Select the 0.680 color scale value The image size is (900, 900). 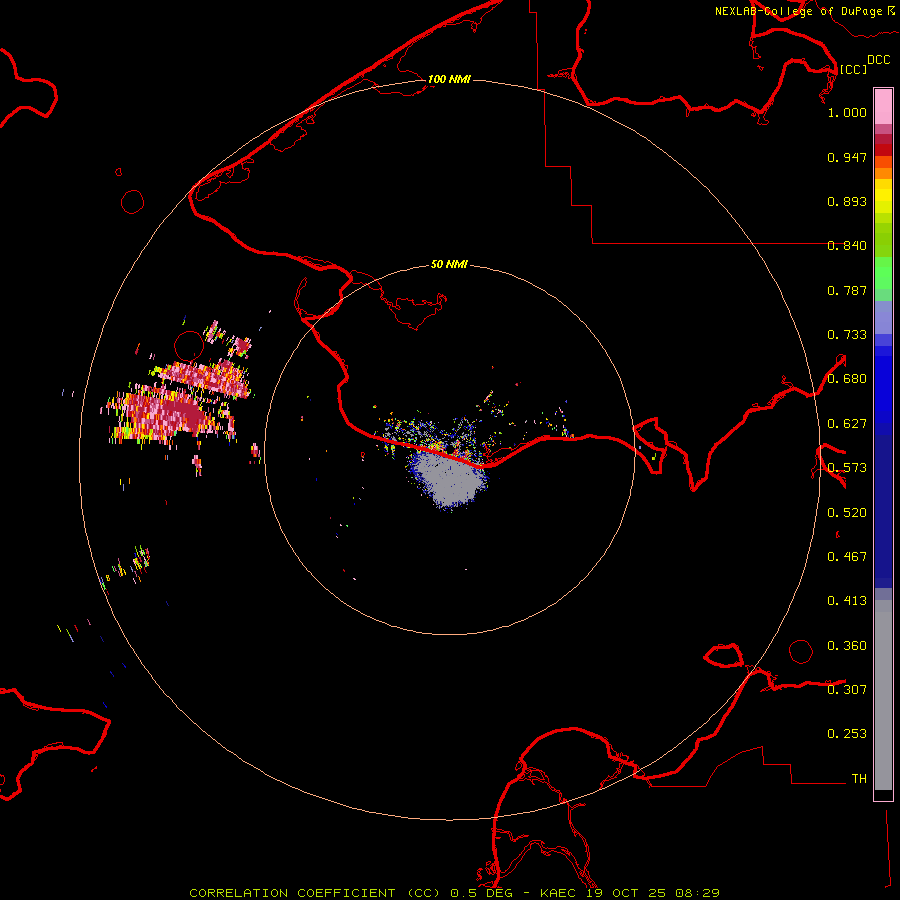tap(847, 379)
